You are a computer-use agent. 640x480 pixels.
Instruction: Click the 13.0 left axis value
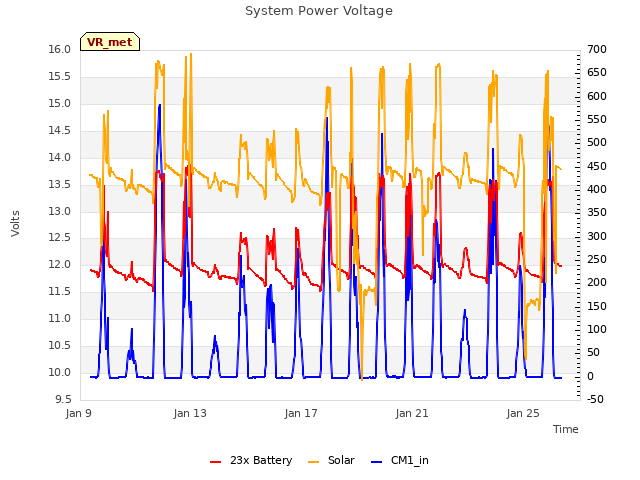60,211
